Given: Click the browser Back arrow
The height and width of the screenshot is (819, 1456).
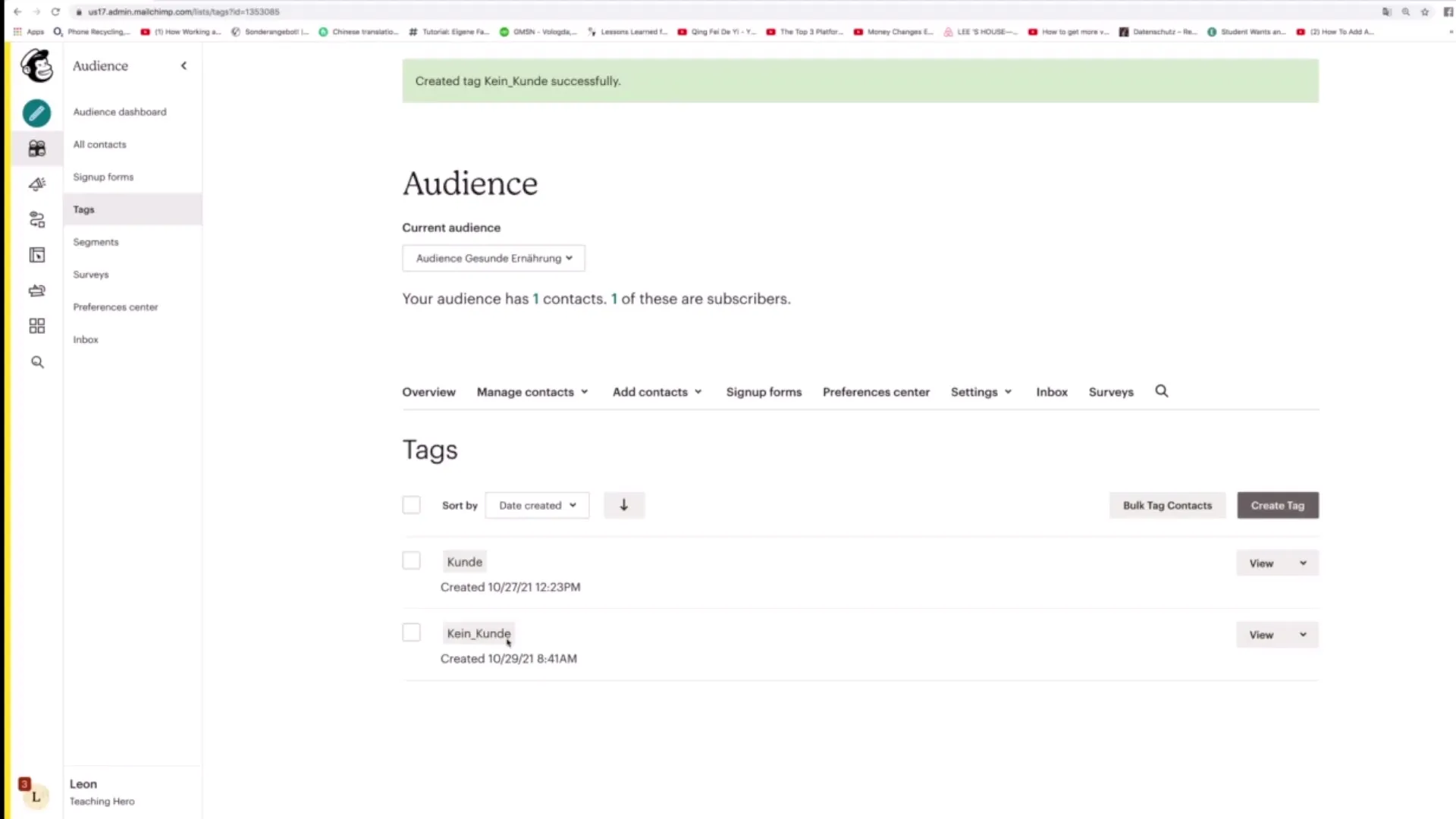Looking at the screenshot, I should pos(17,11).
